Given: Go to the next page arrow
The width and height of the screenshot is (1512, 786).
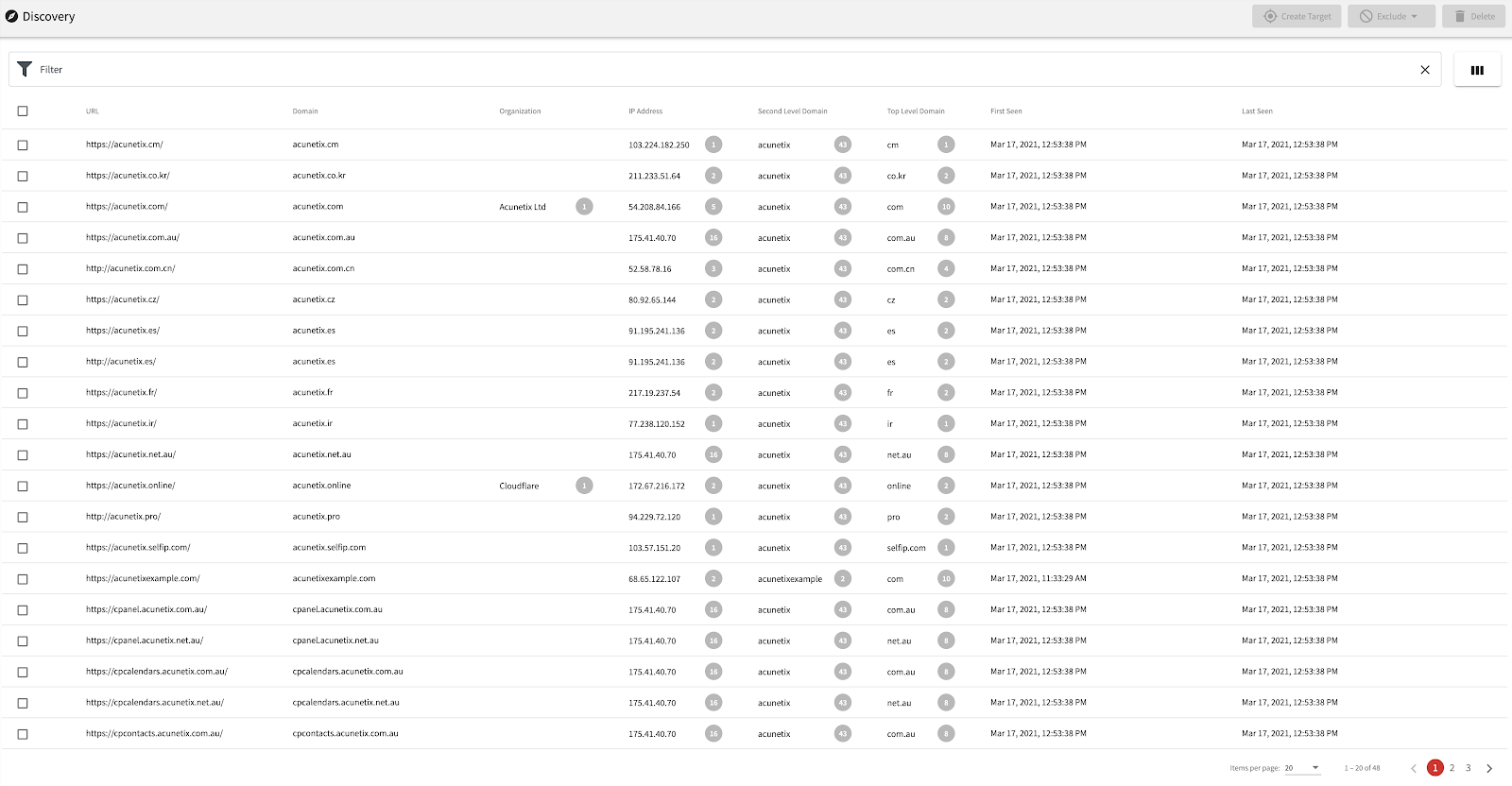Looking at the screenshot, I should (1489, 769).
